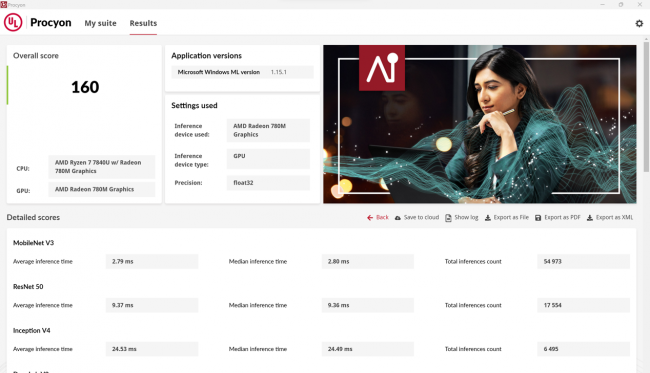Click ResNet 50 inferences count 17 554
650x373 pixels.
tap(583, 305)
